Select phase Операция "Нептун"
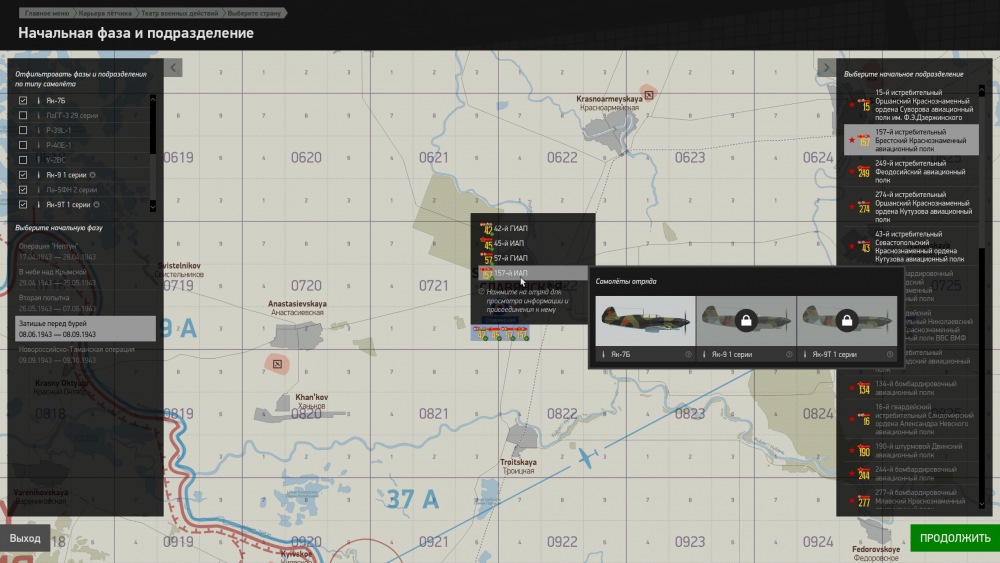 pos(85,251)
